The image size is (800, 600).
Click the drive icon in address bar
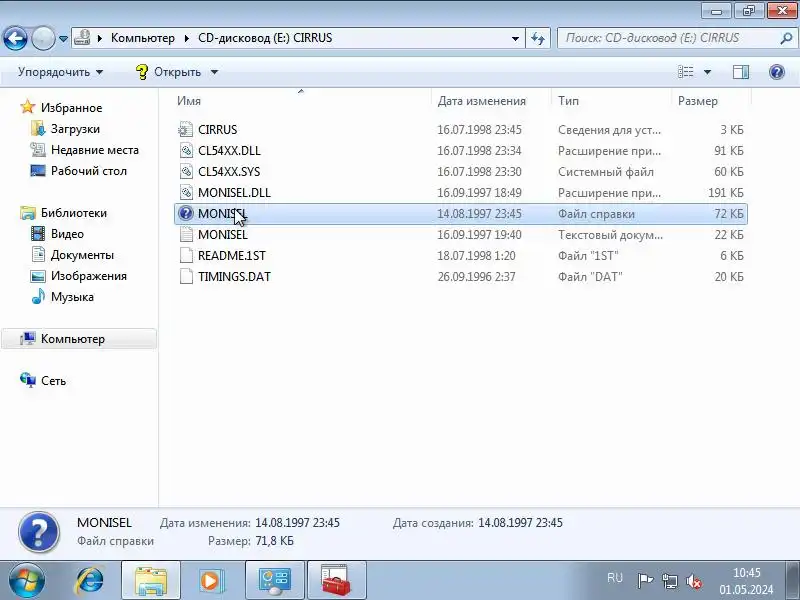[82, 38]
